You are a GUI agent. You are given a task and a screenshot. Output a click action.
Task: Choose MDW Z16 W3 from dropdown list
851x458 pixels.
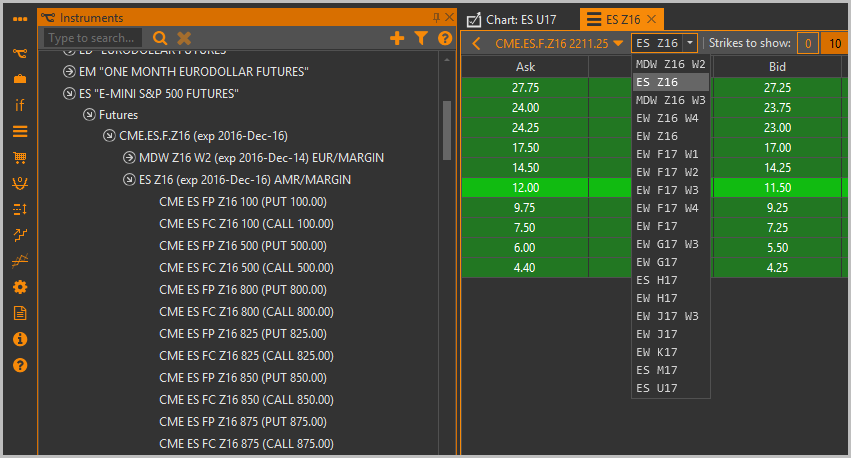(671, 100)
